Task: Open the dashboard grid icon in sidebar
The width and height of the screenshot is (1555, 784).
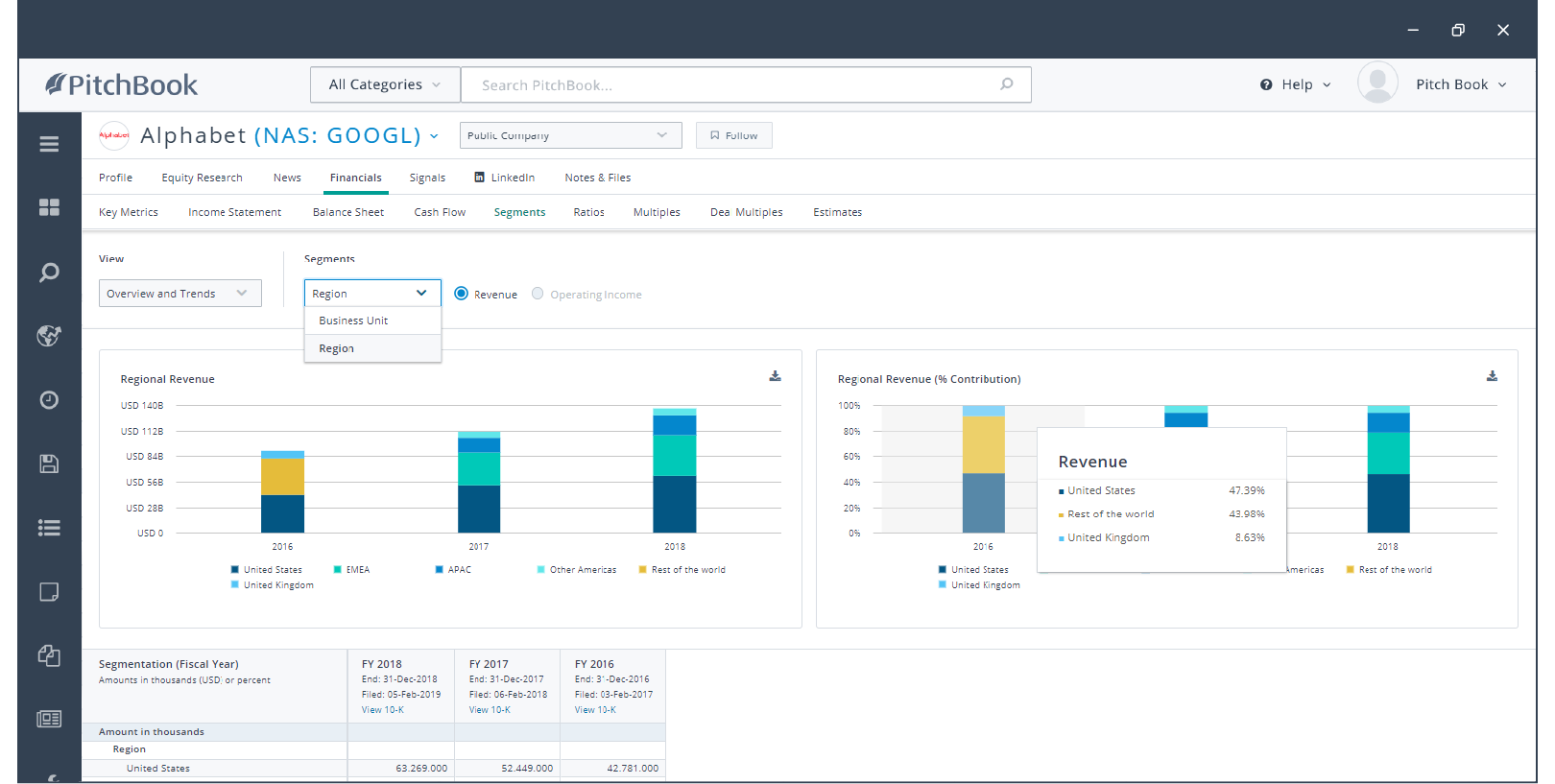Action: (x=49, y=207)
